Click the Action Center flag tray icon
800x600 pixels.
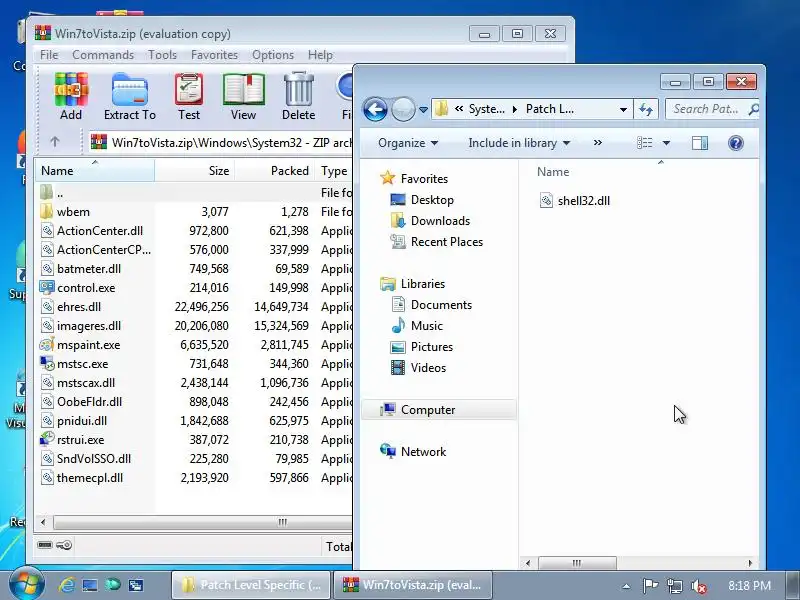(650, 586)
